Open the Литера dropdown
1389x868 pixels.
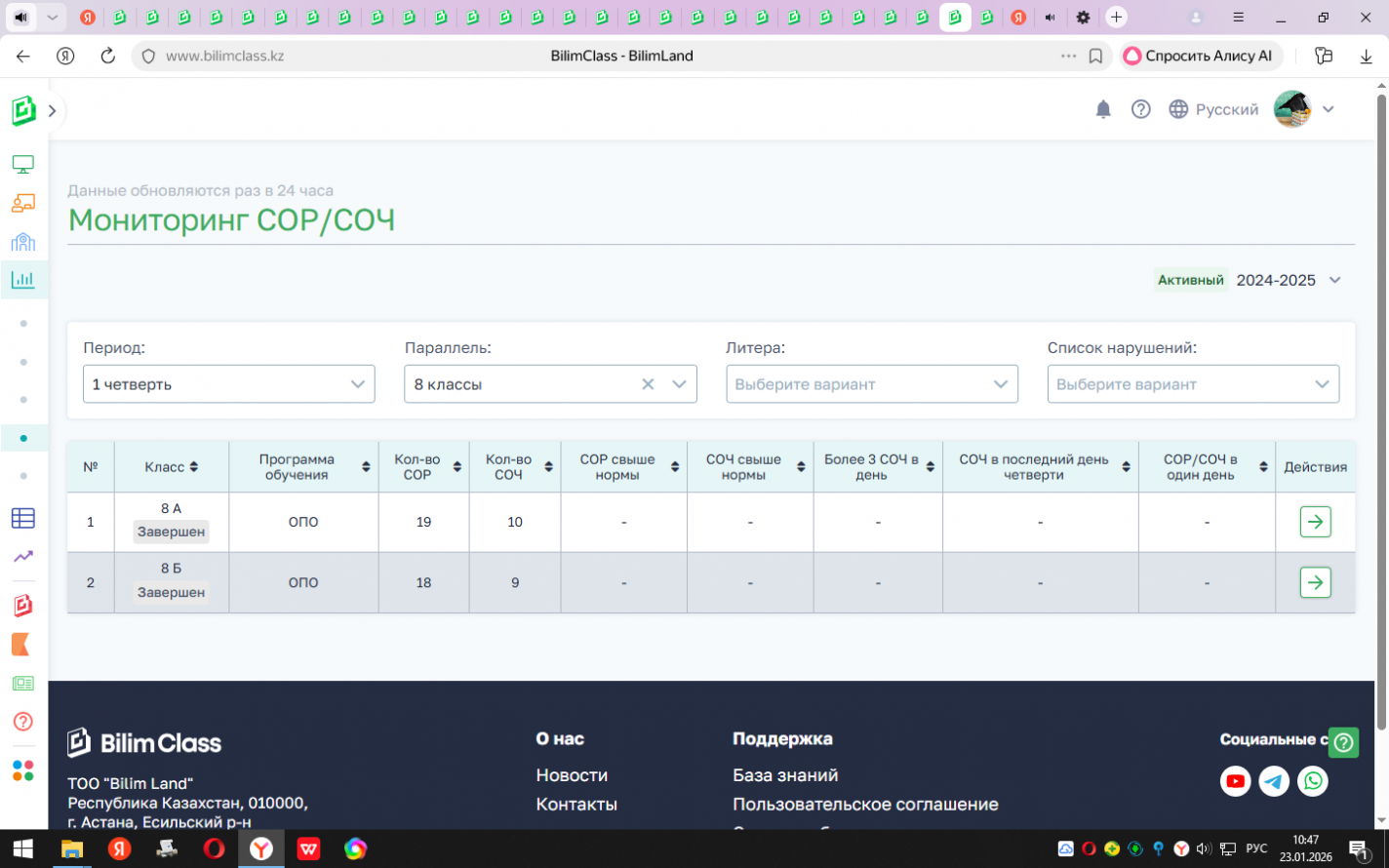click(x=871, y=384)
